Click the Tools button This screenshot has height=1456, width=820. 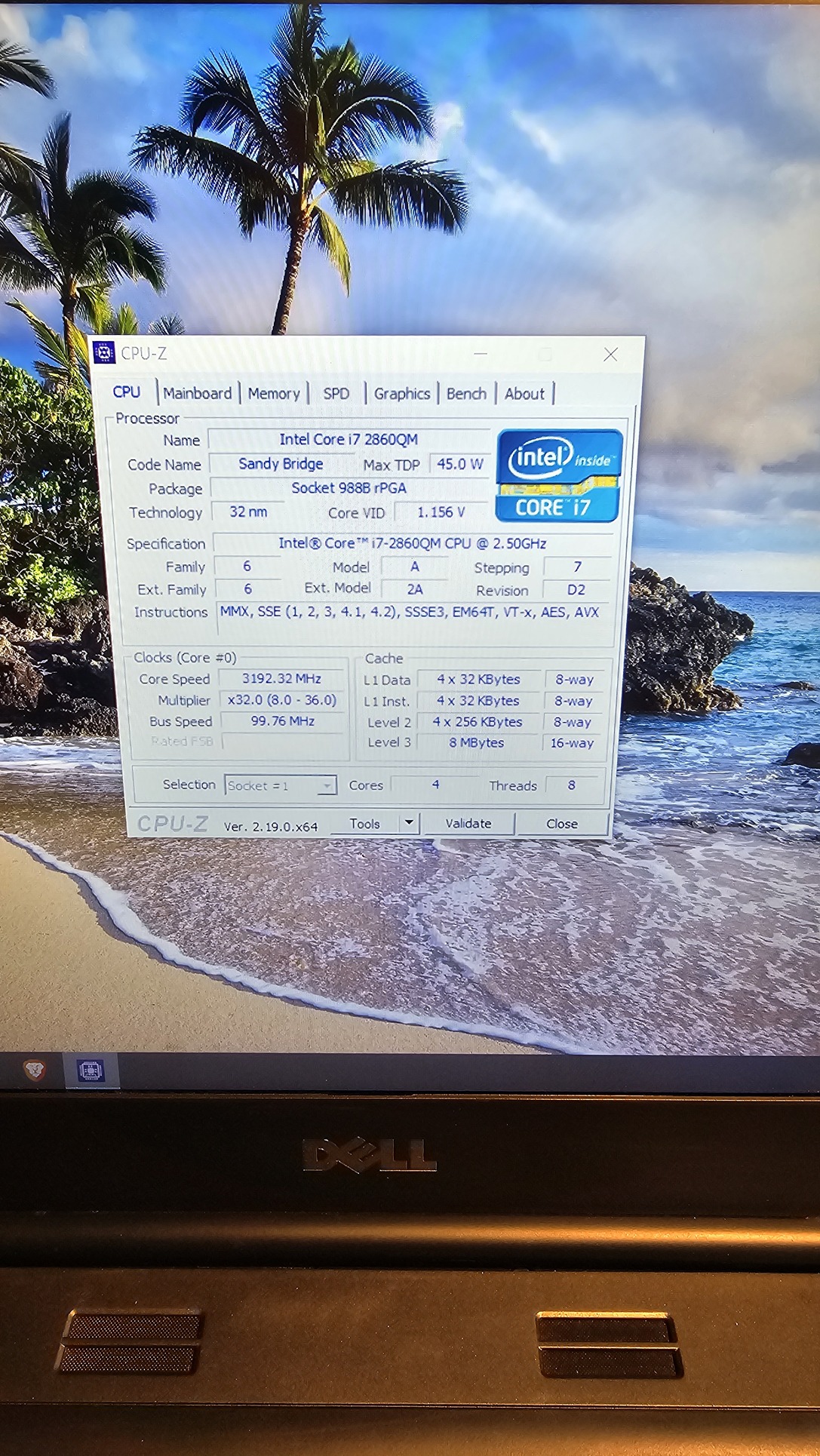click(364, 824)
